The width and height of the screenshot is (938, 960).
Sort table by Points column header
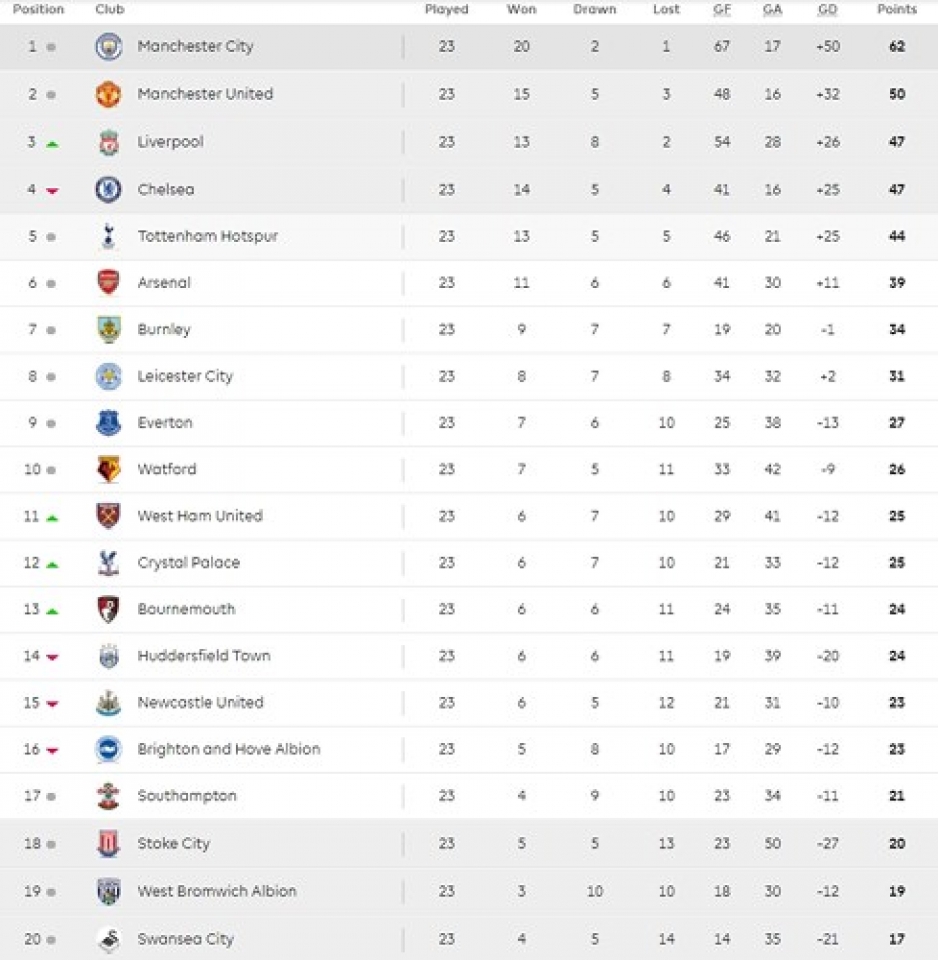click(896, 9)
